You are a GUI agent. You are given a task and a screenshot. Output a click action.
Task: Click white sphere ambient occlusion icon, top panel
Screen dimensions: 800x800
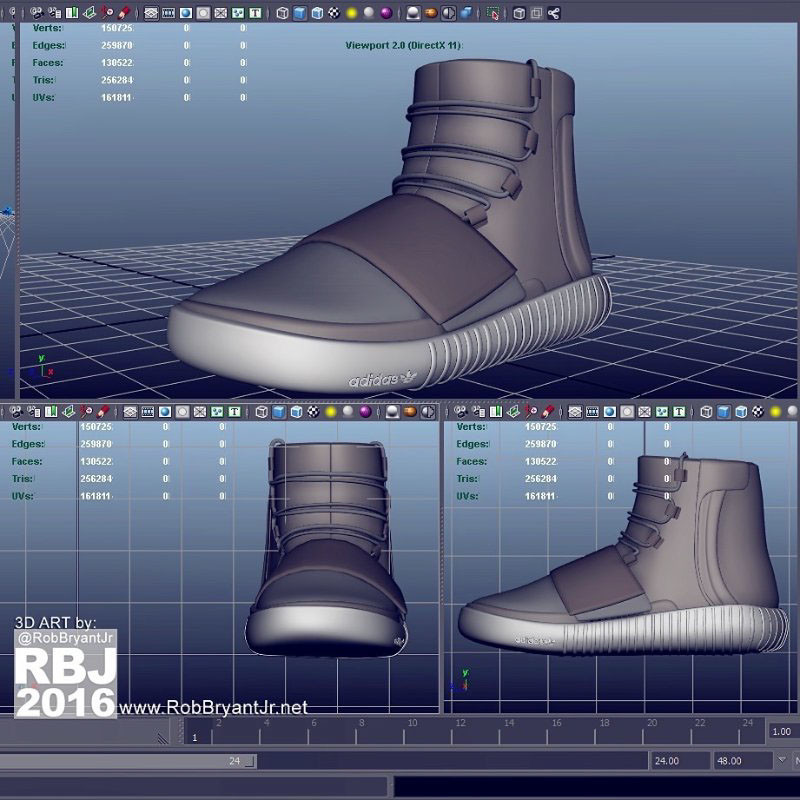[413, 13]
